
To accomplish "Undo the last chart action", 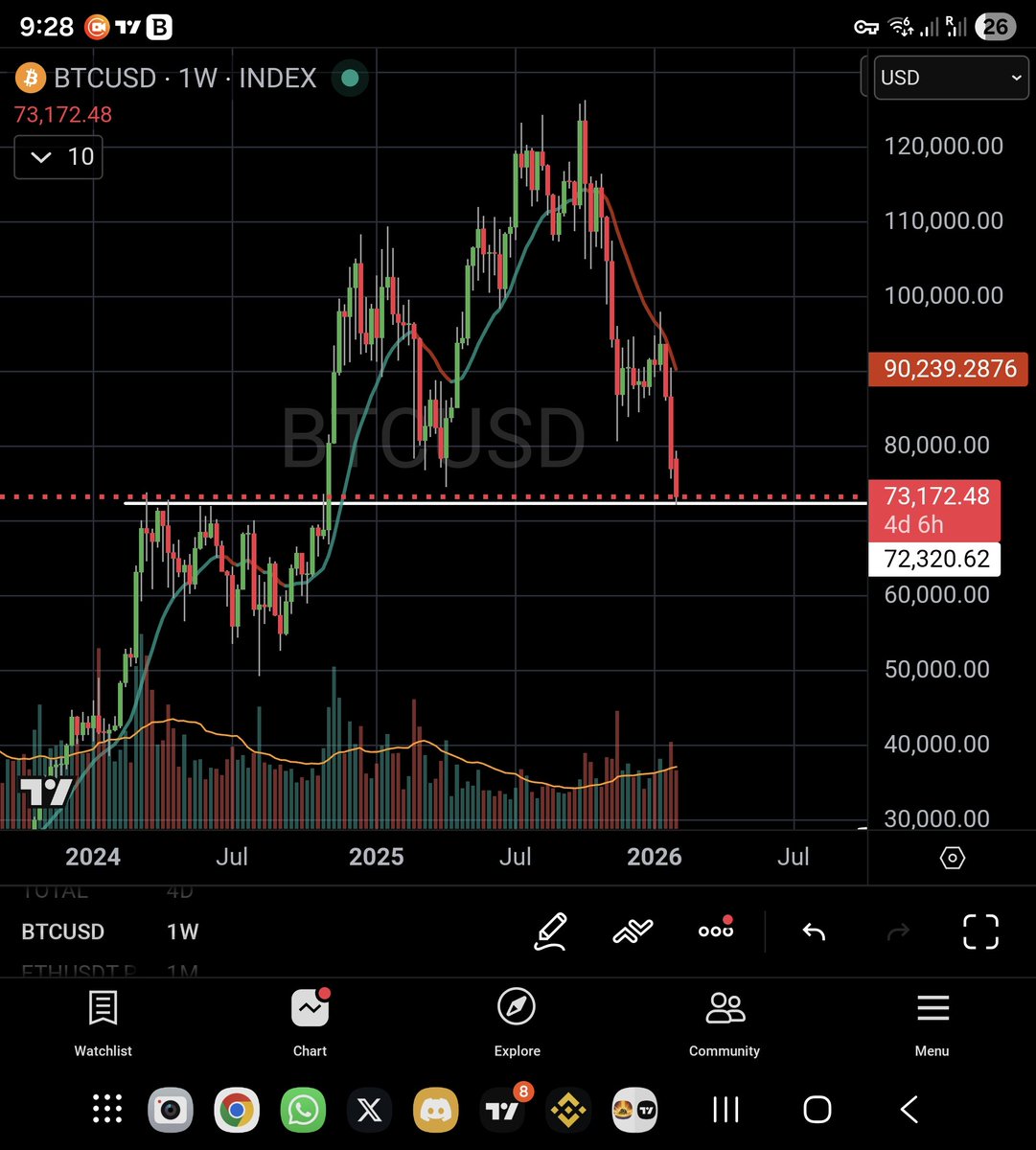I will point(814,931).
